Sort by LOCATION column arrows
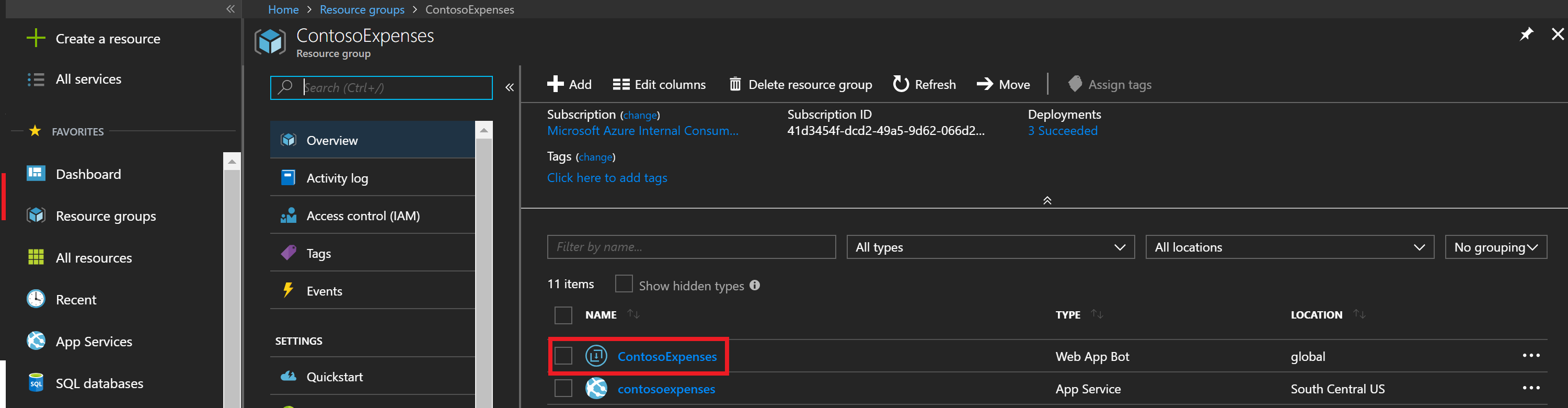Viewport: 1568px width, 408px height. [1359, 314]
